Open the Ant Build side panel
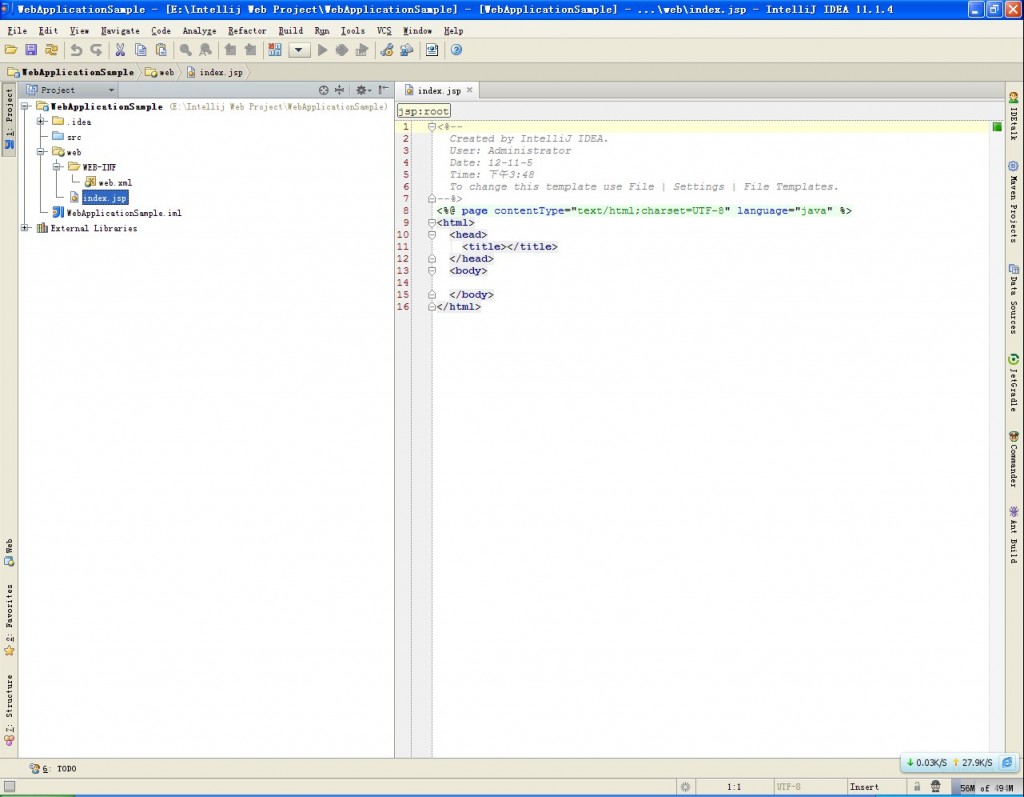 tap(1014, 535)
